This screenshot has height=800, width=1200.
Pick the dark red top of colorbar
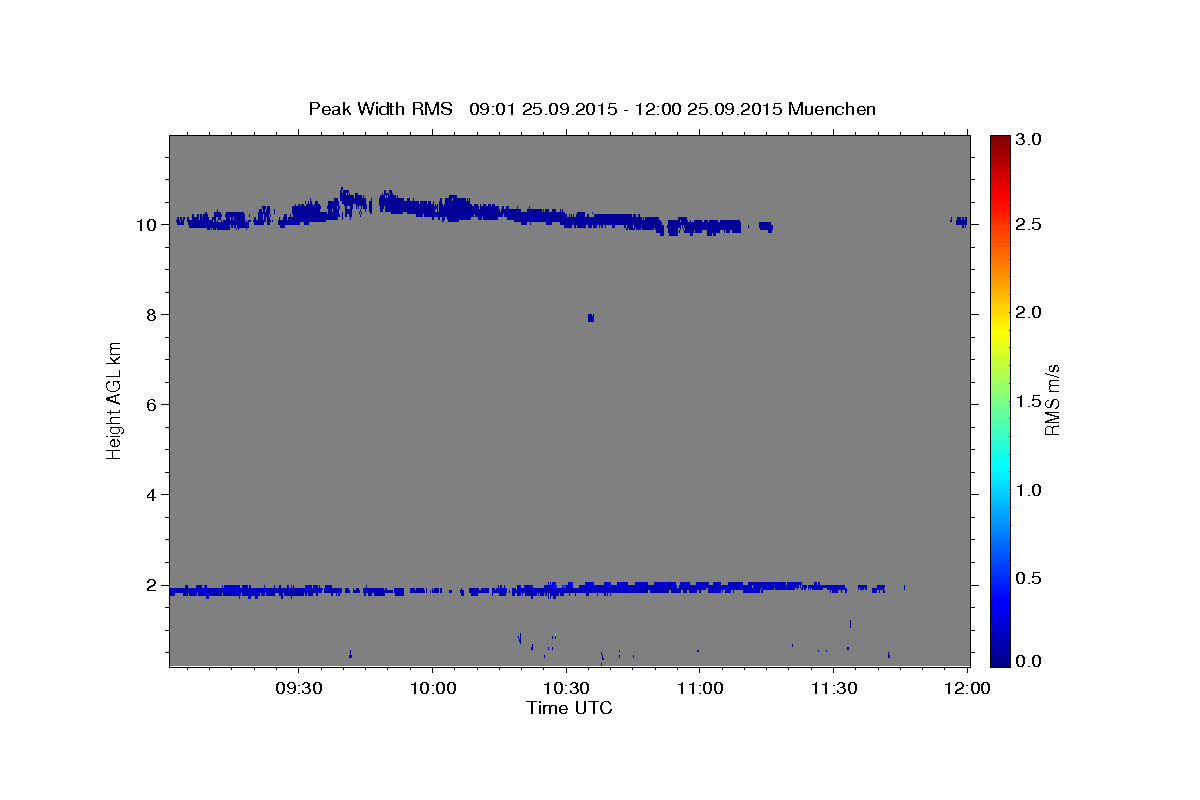[x=999, y=140]
